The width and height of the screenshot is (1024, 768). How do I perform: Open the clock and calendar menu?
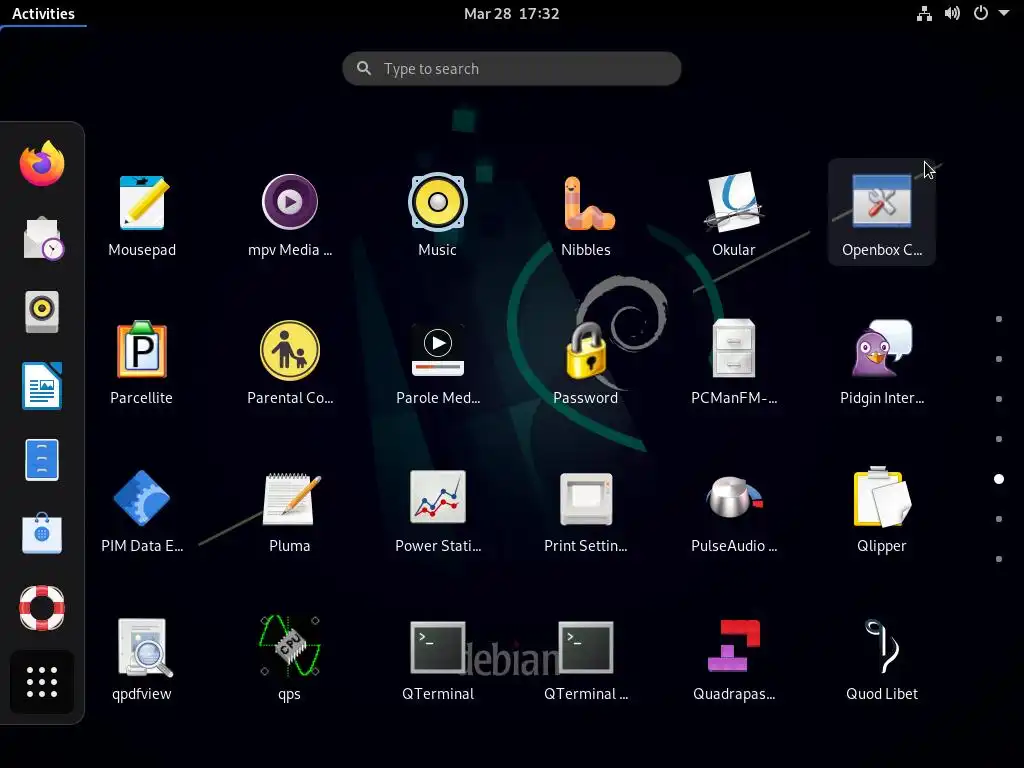511,14
